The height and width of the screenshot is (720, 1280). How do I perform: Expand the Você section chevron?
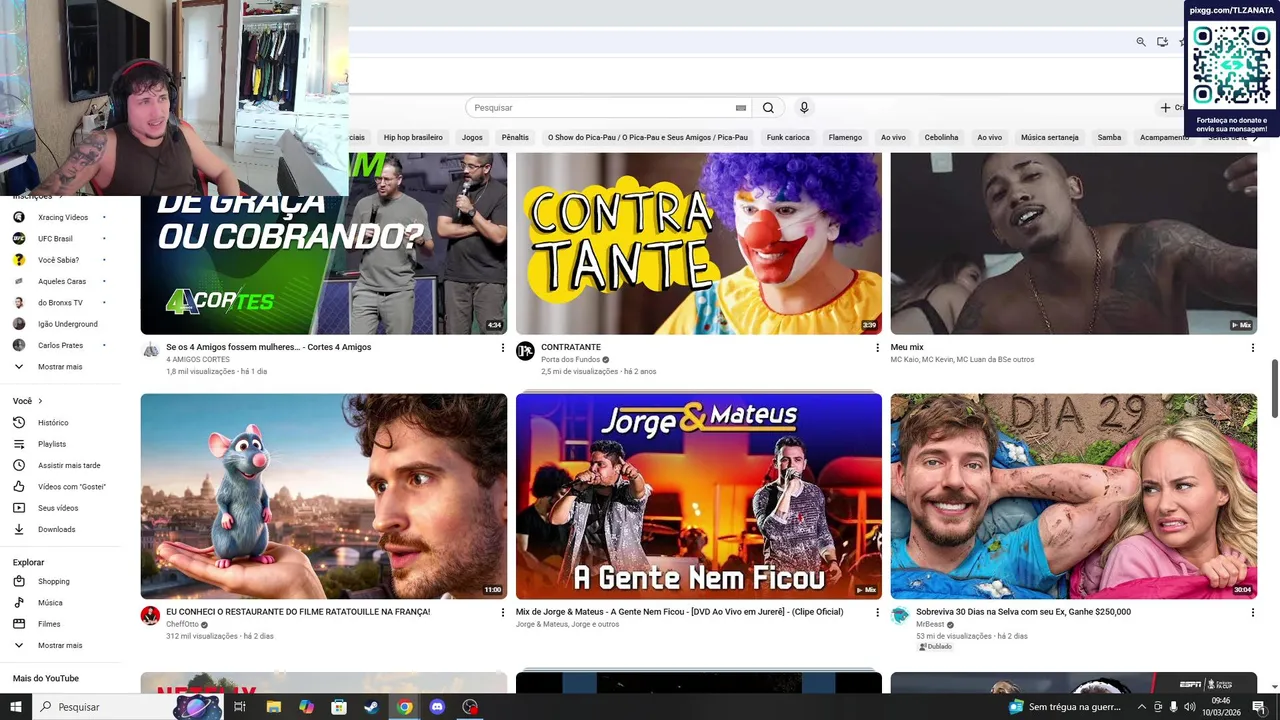tap(40, 401)
